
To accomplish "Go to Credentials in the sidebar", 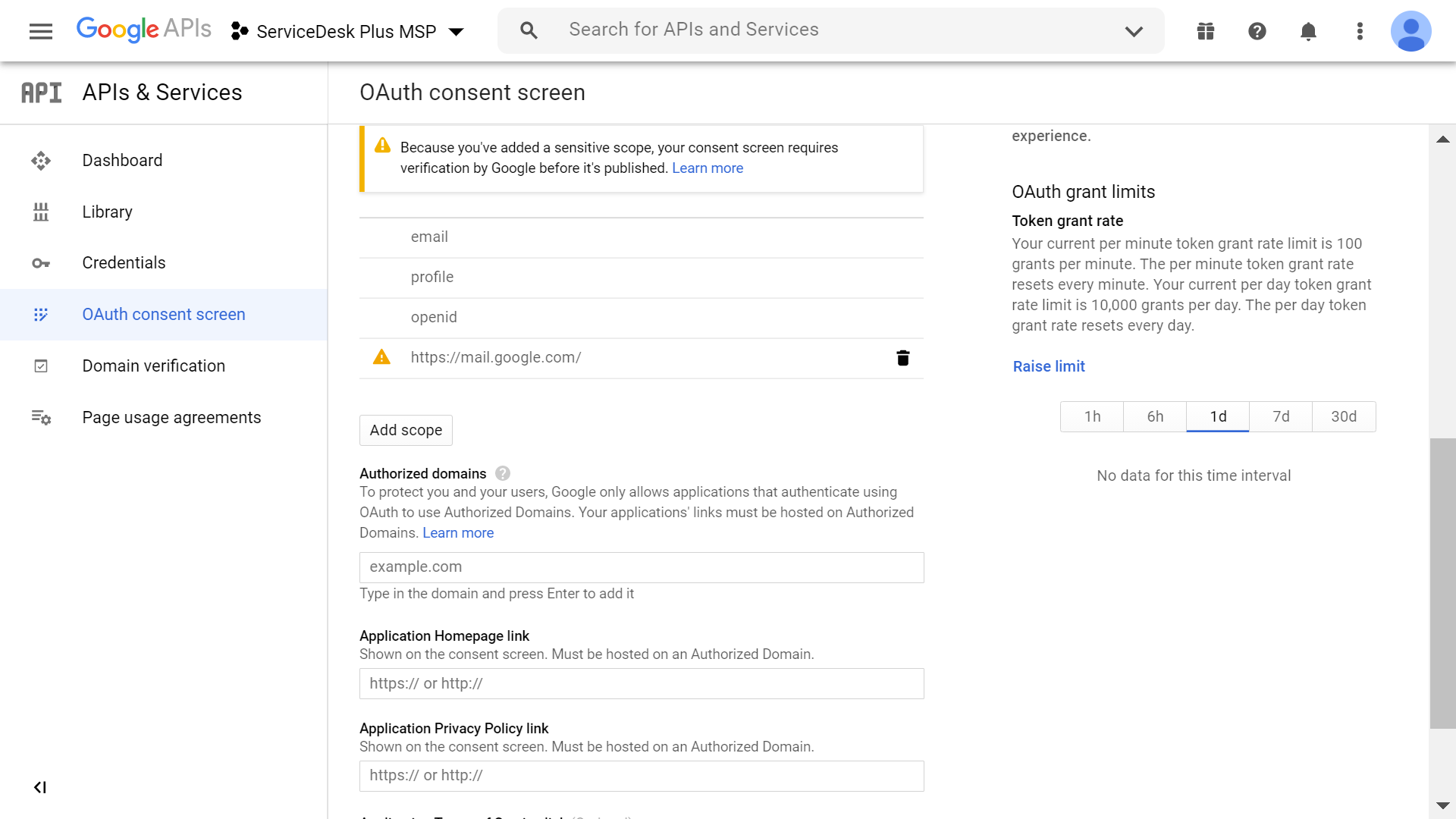I will point(124,263).
